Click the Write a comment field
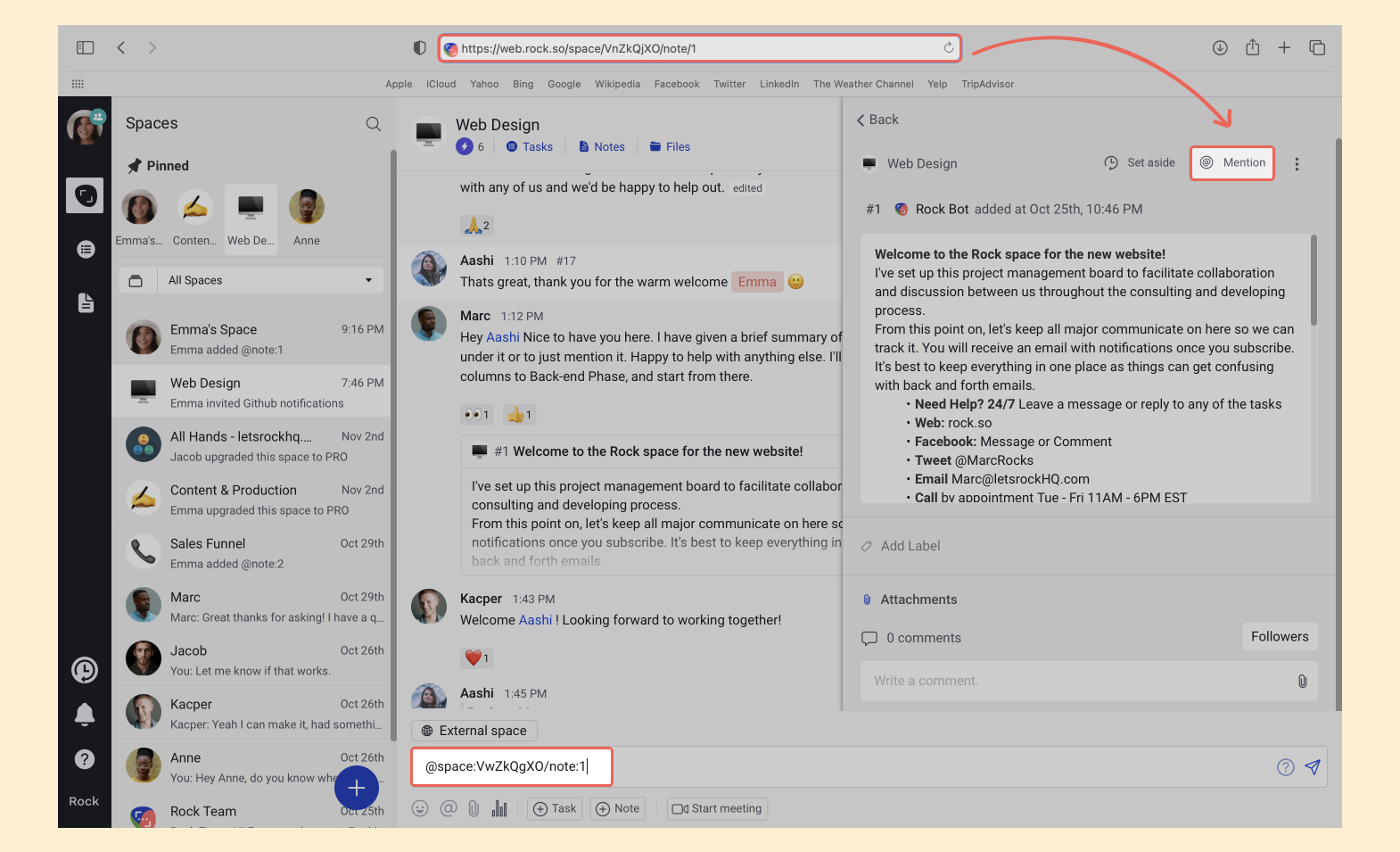 [x=1089, y=681]
